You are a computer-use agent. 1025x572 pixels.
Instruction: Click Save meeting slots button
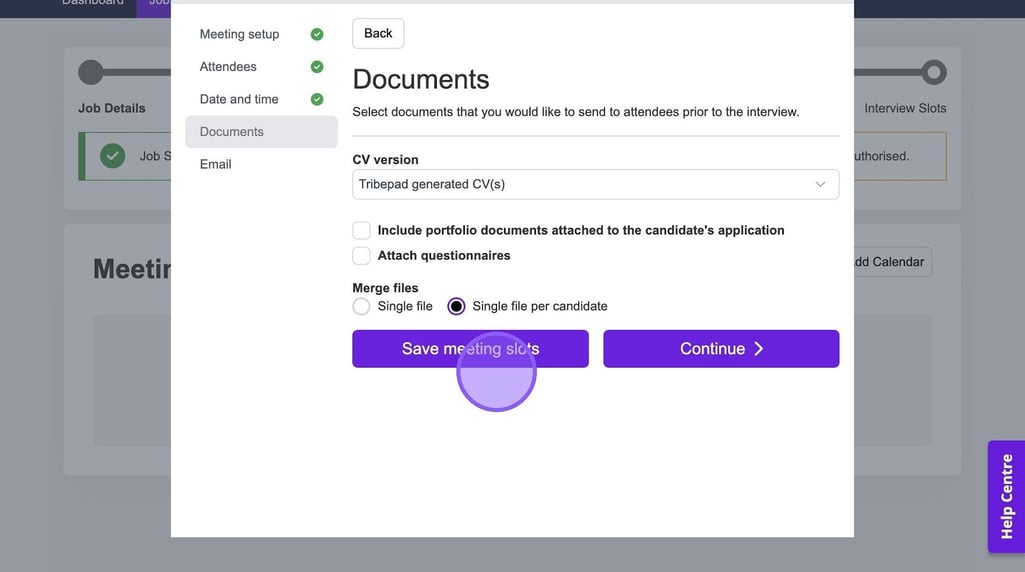pos(470,349)
